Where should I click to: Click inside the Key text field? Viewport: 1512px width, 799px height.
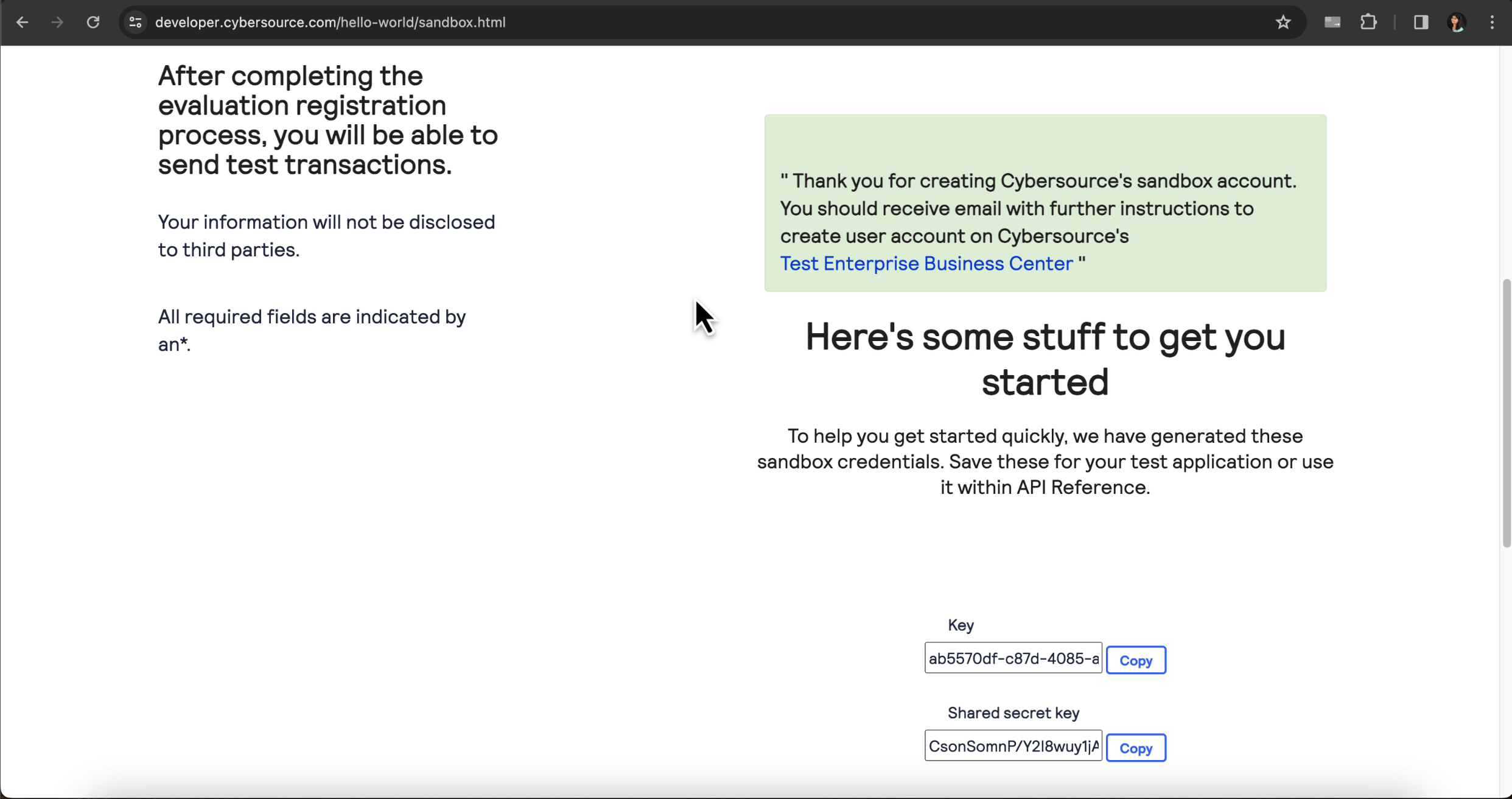1013,658
